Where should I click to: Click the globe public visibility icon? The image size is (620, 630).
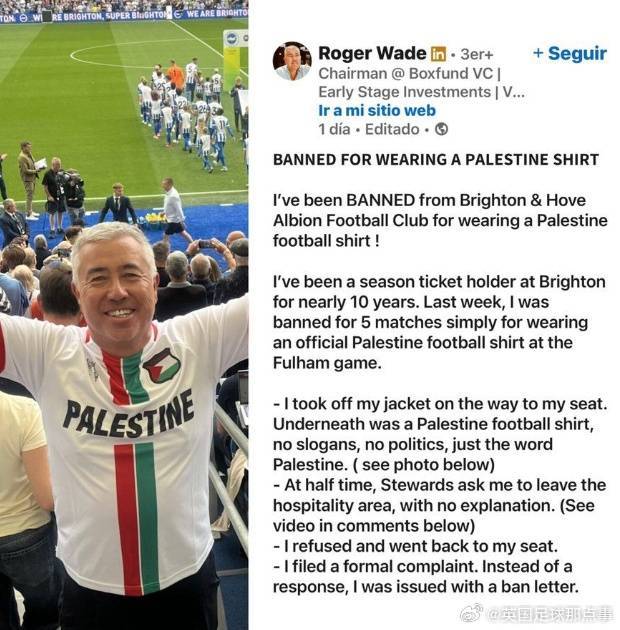click(x=442, y=129)
